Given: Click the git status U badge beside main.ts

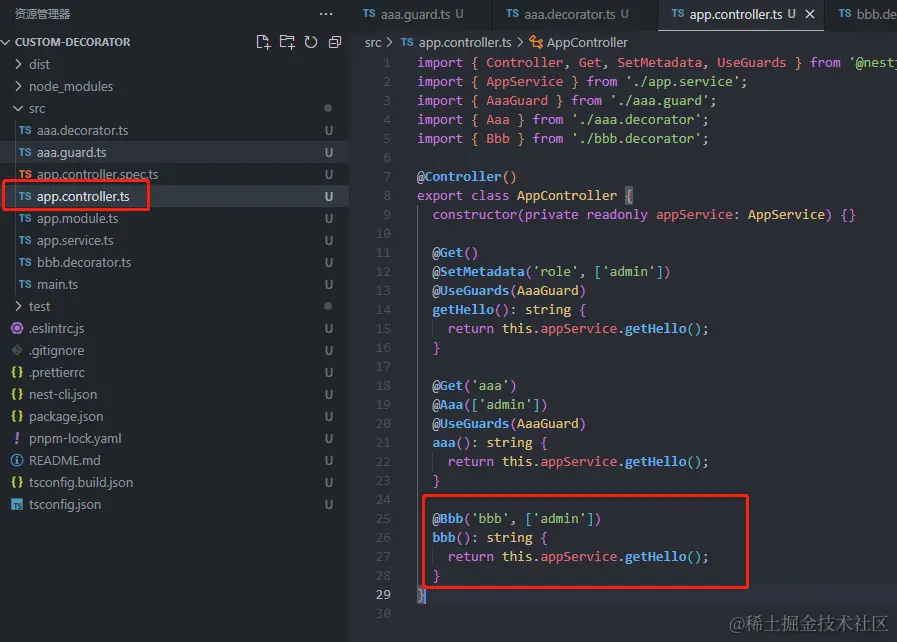Looking at the screenshot, I should pyautogui.click(x=329, y=284).
